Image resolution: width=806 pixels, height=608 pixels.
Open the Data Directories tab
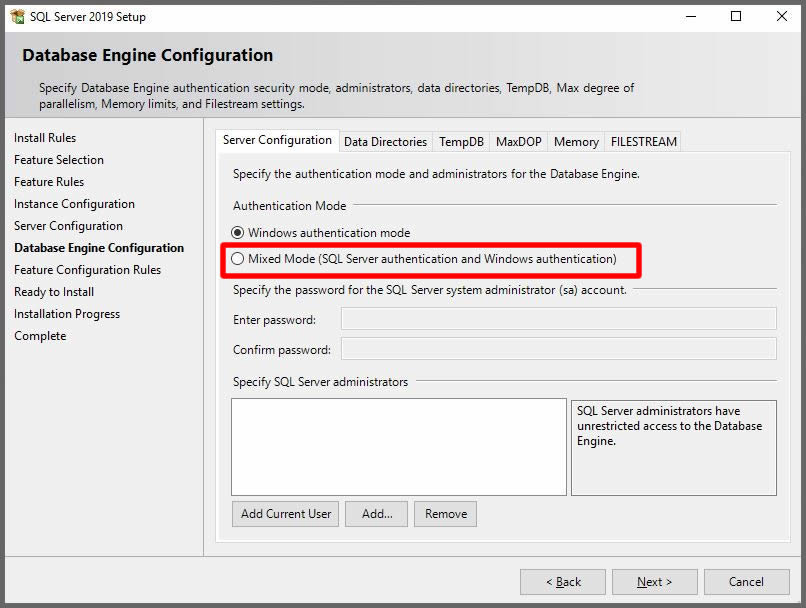coord(385,142)
